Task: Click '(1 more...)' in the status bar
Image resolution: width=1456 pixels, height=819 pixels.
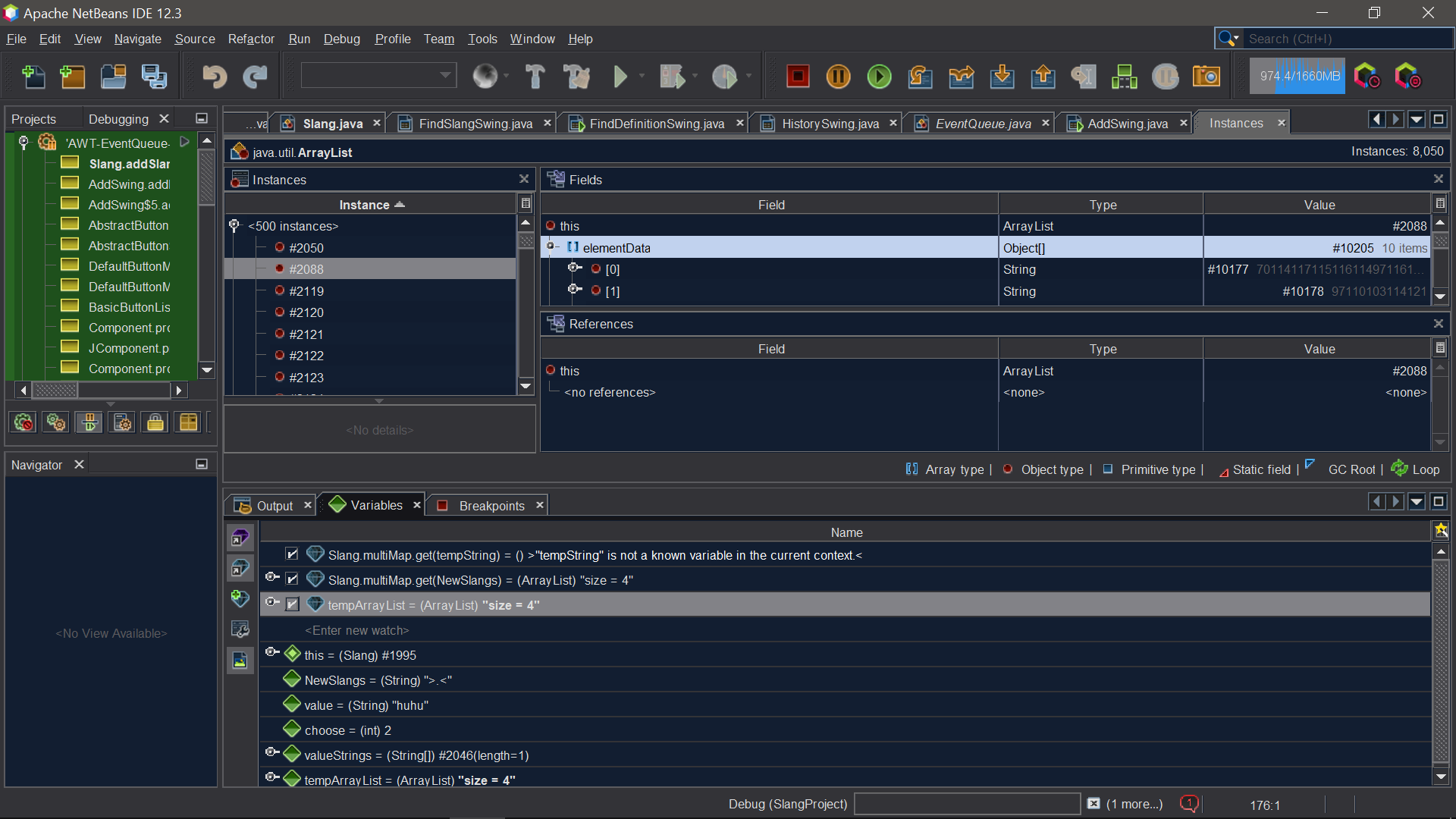Action: [1134, 804]
